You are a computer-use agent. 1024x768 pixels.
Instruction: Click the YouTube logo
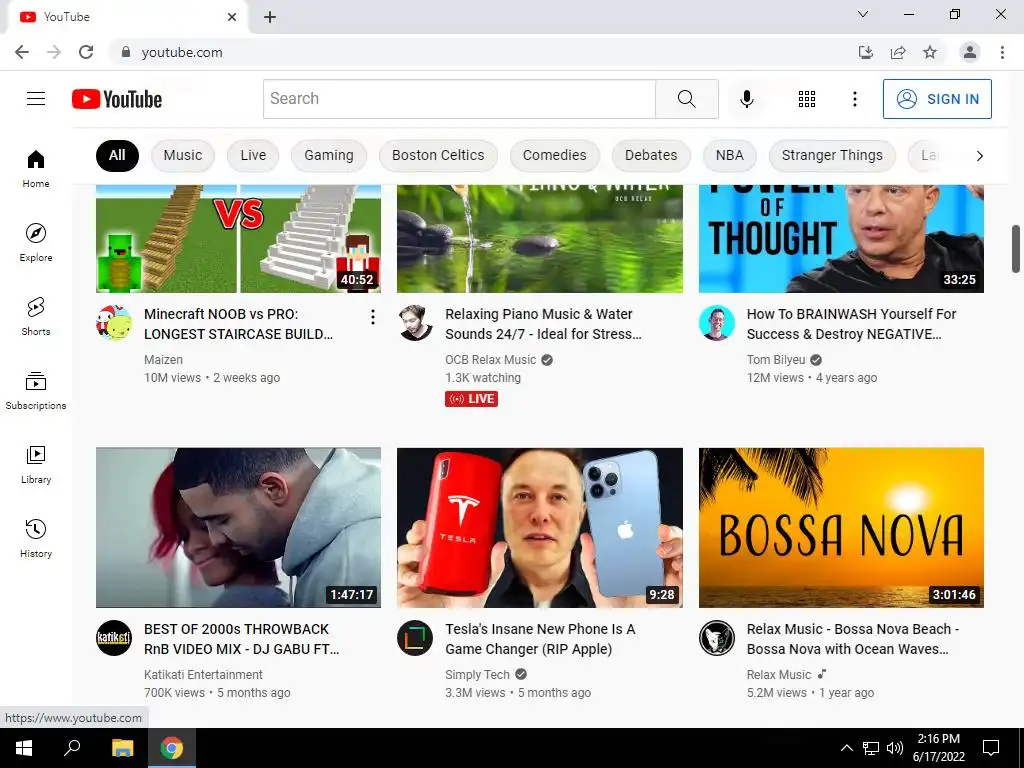coord(117,99)
